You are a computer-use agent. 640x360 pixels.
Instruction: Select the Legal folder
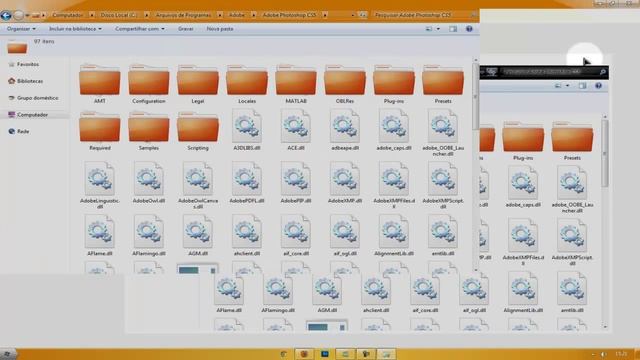198,83
